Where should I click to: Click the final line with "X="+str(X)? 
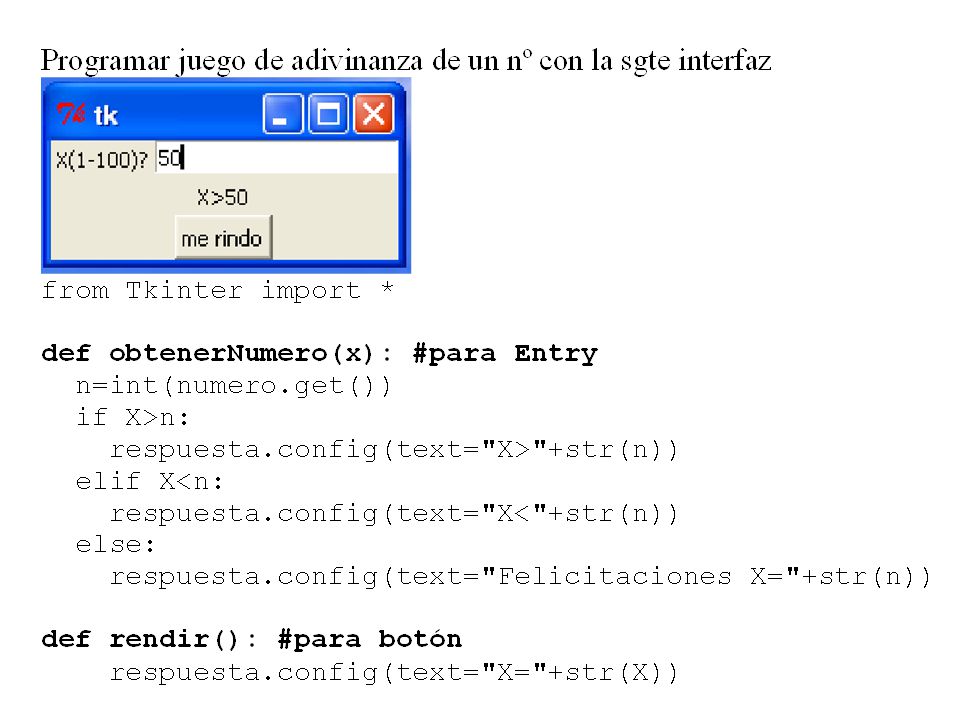(x=394, y=673)
